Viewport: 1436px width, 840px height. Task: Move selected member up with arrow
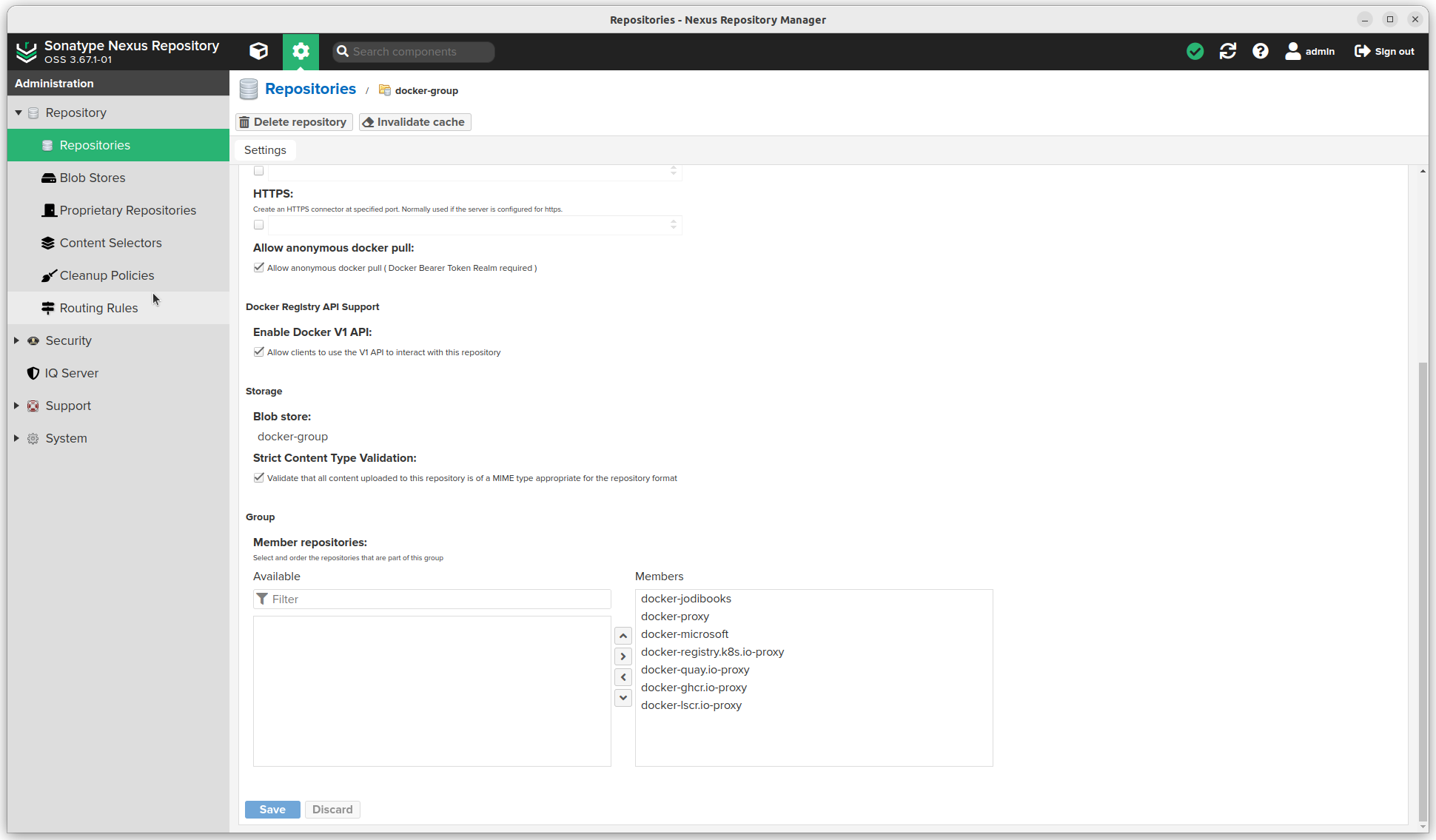tap(623, 636)
